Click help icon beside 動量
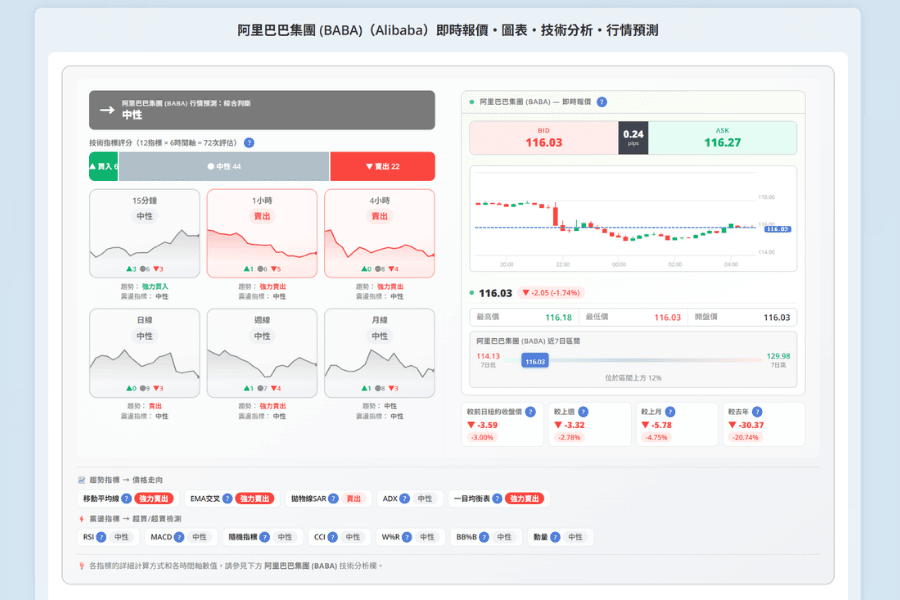Viewport: 900px width, 600px height. click(x=555, y=537)
